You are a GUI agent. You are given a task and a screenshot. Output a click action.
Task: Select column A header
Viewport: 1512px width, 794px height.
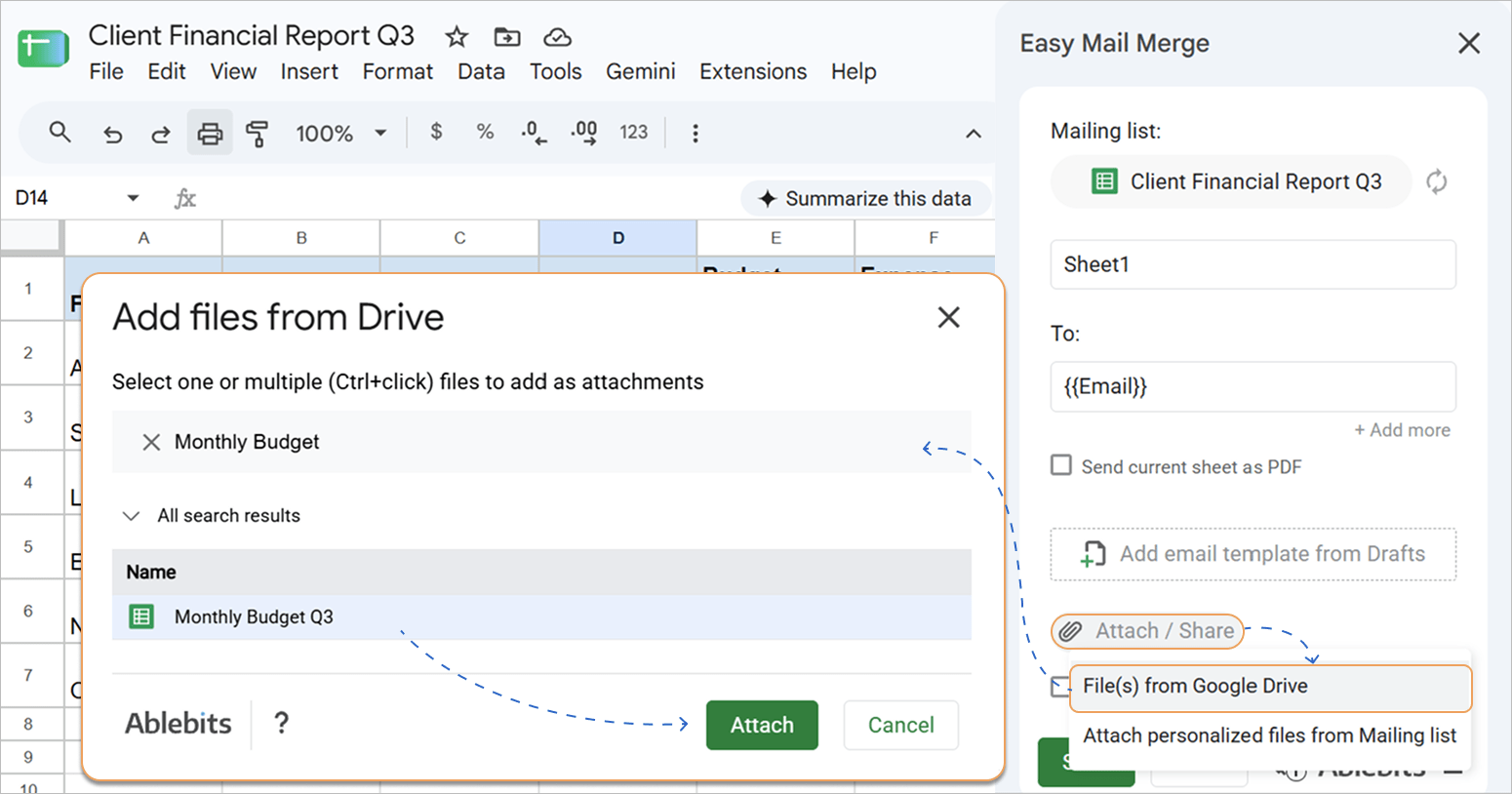143,238
